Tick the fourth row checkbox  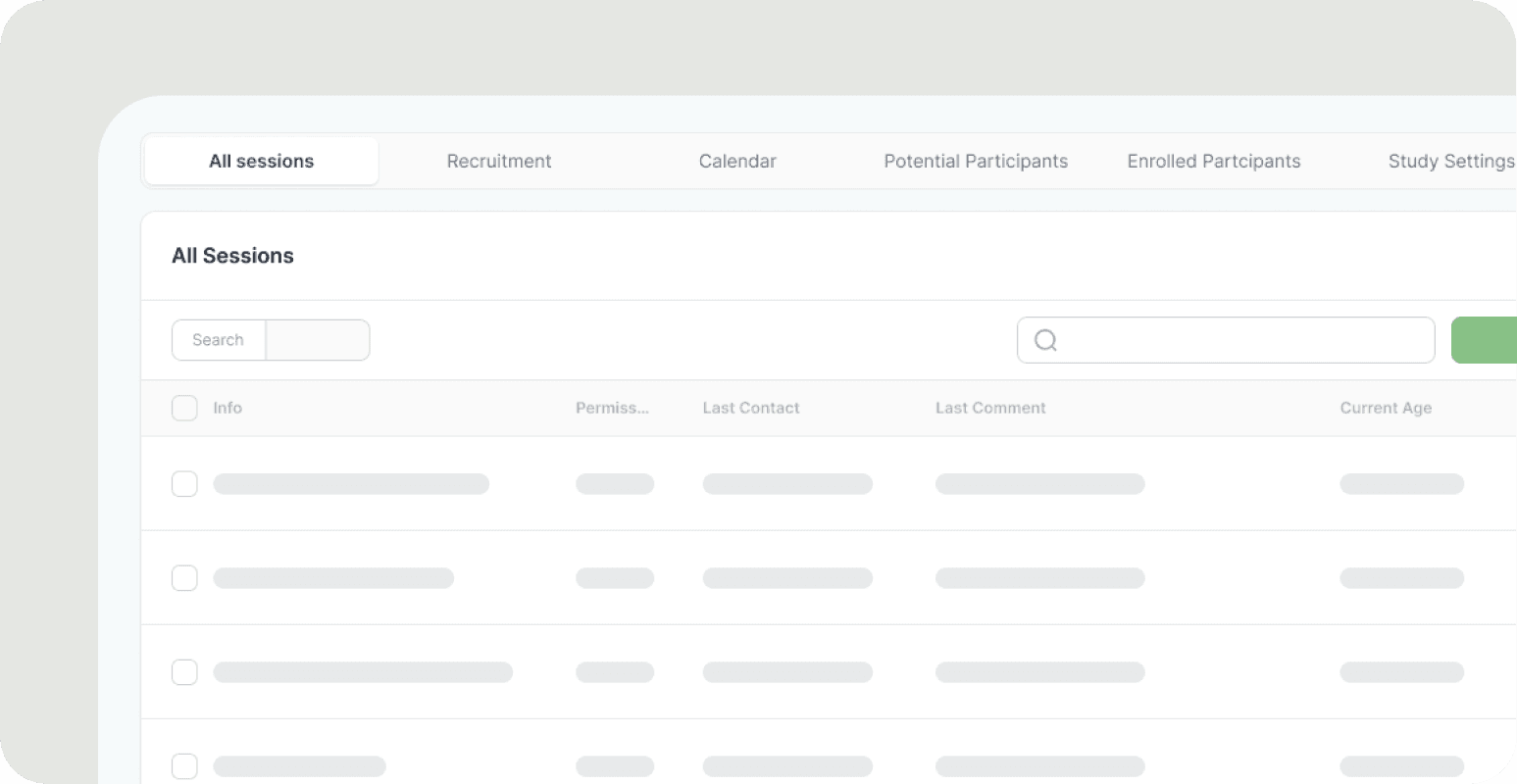(184, 766)
